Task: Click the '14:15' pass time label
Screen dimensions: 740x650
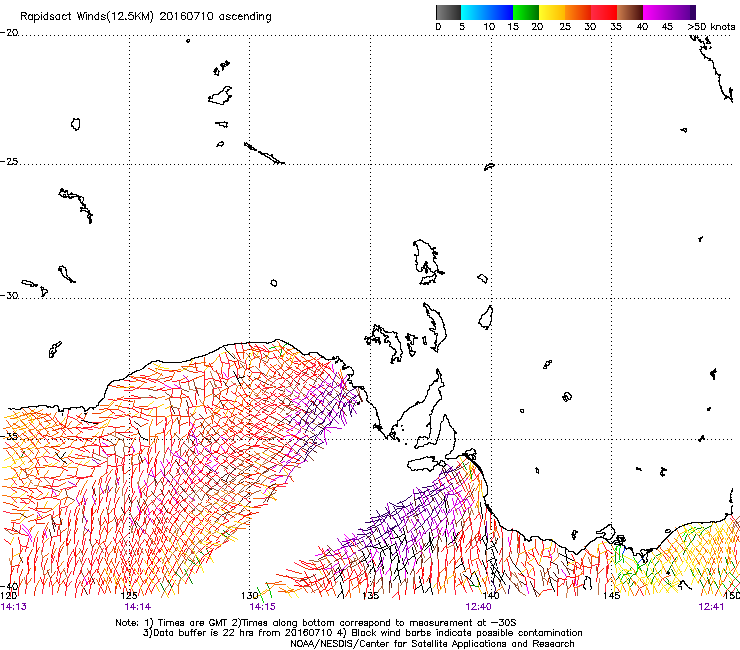Action: coord(262,607)
